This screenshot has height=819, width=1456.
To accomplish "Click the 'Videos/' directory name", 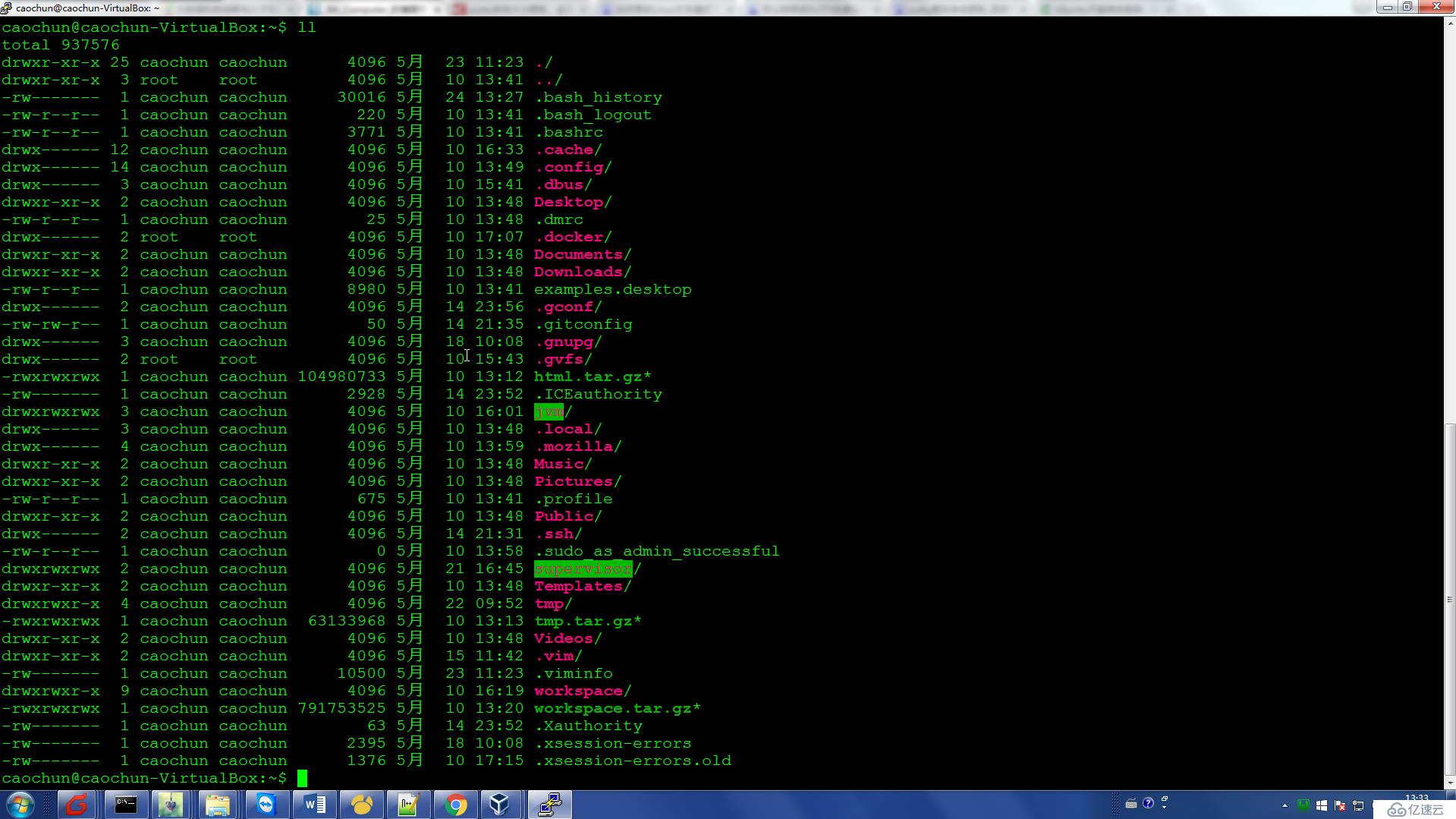I will click(568, 638).
